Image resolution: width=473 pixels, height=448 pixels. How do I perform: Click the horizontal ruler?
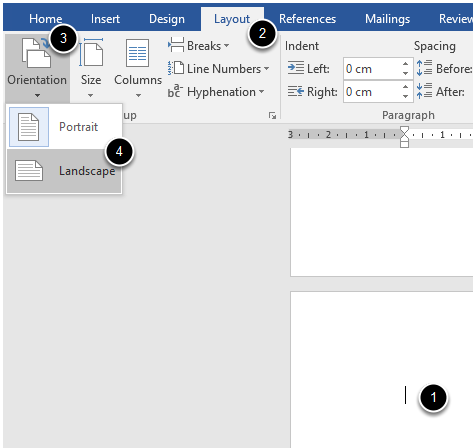380,135
